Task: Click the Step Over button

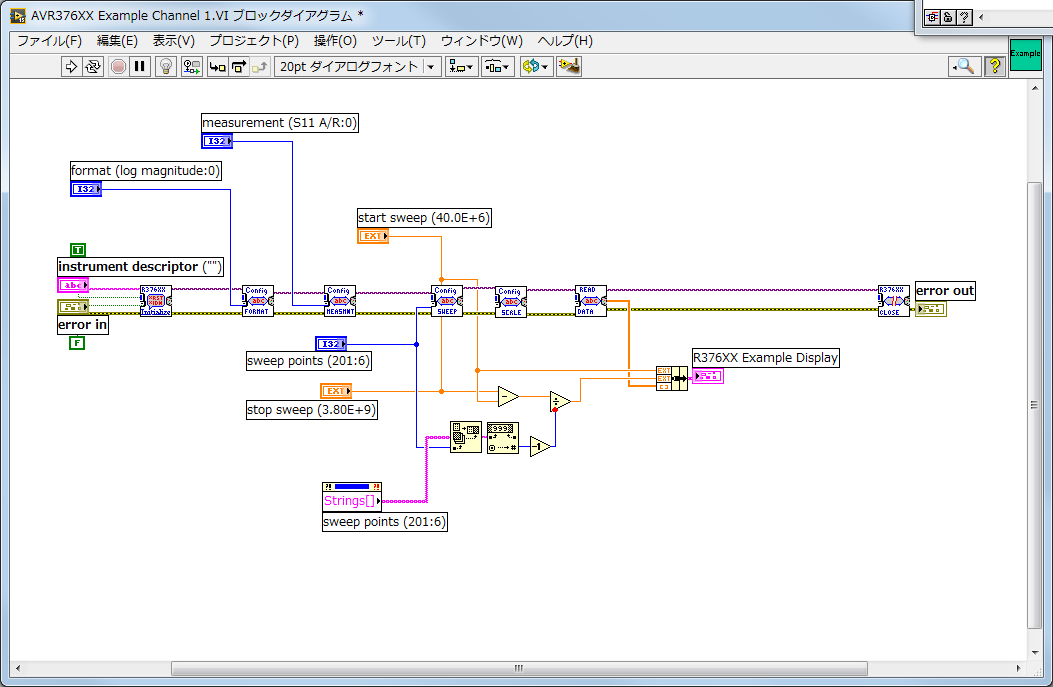Action: (238, 66)
